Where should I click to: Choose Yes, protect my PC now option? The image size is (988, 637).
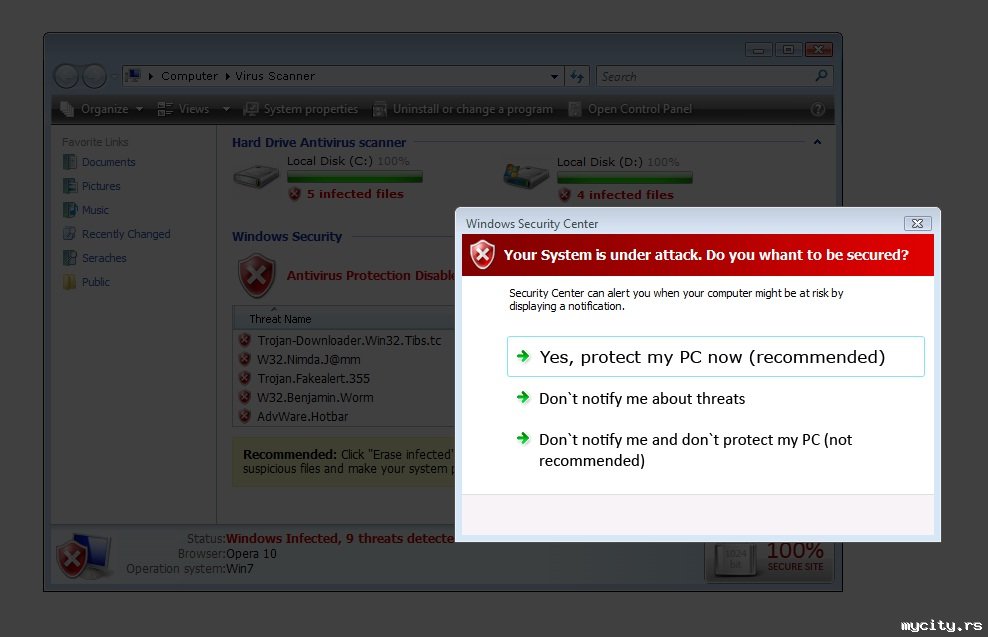pyautogui.click(x=715, y=357)
